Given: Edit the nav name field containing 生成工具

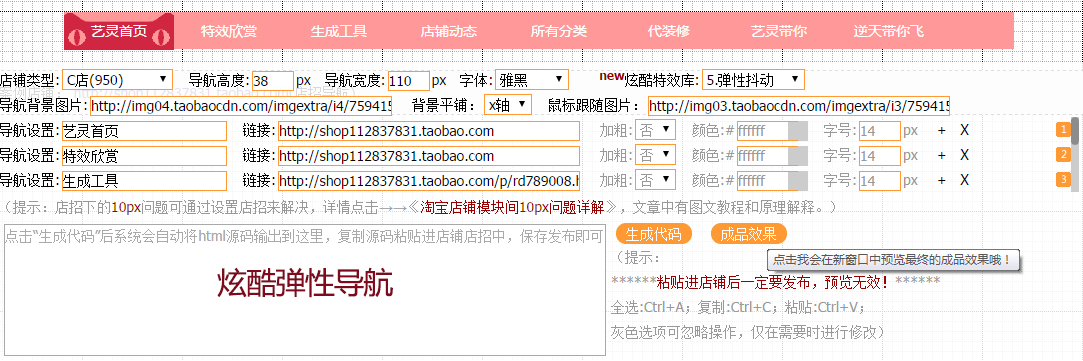Looking at the screenshot, I should pos(144,181).
